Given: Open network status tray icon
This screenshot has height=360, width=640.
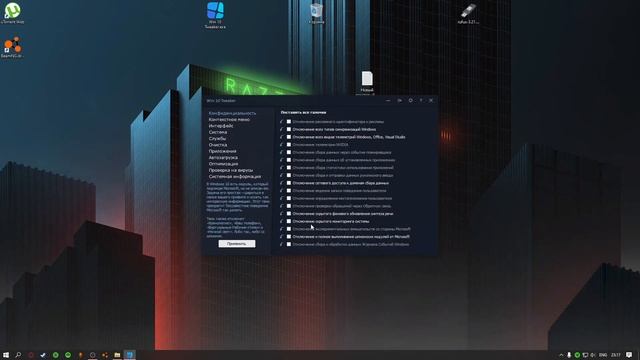Looking at the screenshot, I should point(585,355).
